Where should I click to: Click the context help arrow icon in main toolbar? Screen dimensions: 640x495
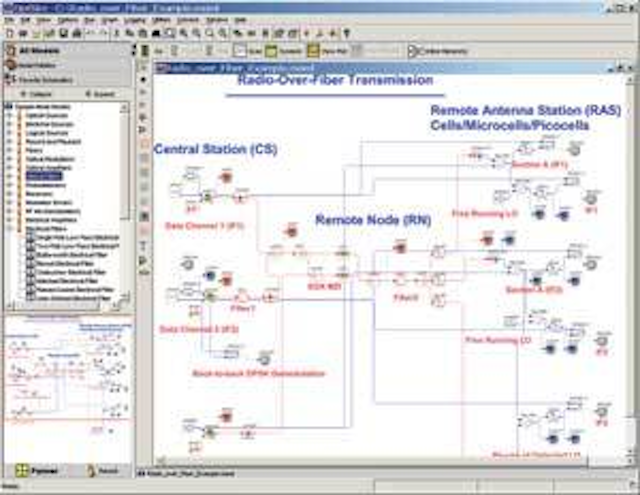tap(347, 33)
